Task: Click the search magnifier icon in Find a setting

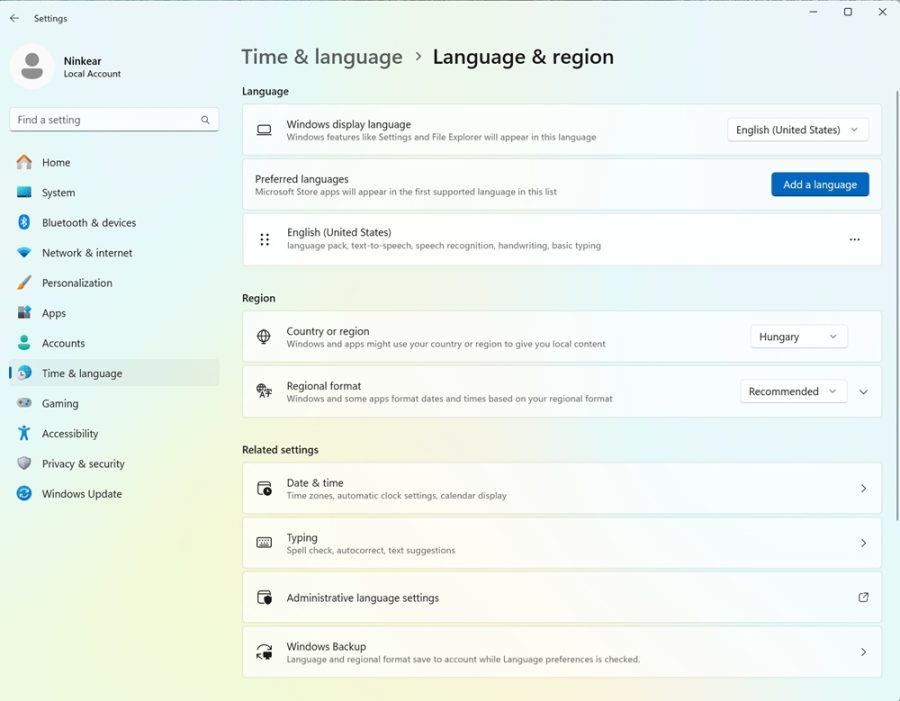Action: (205, 120)
